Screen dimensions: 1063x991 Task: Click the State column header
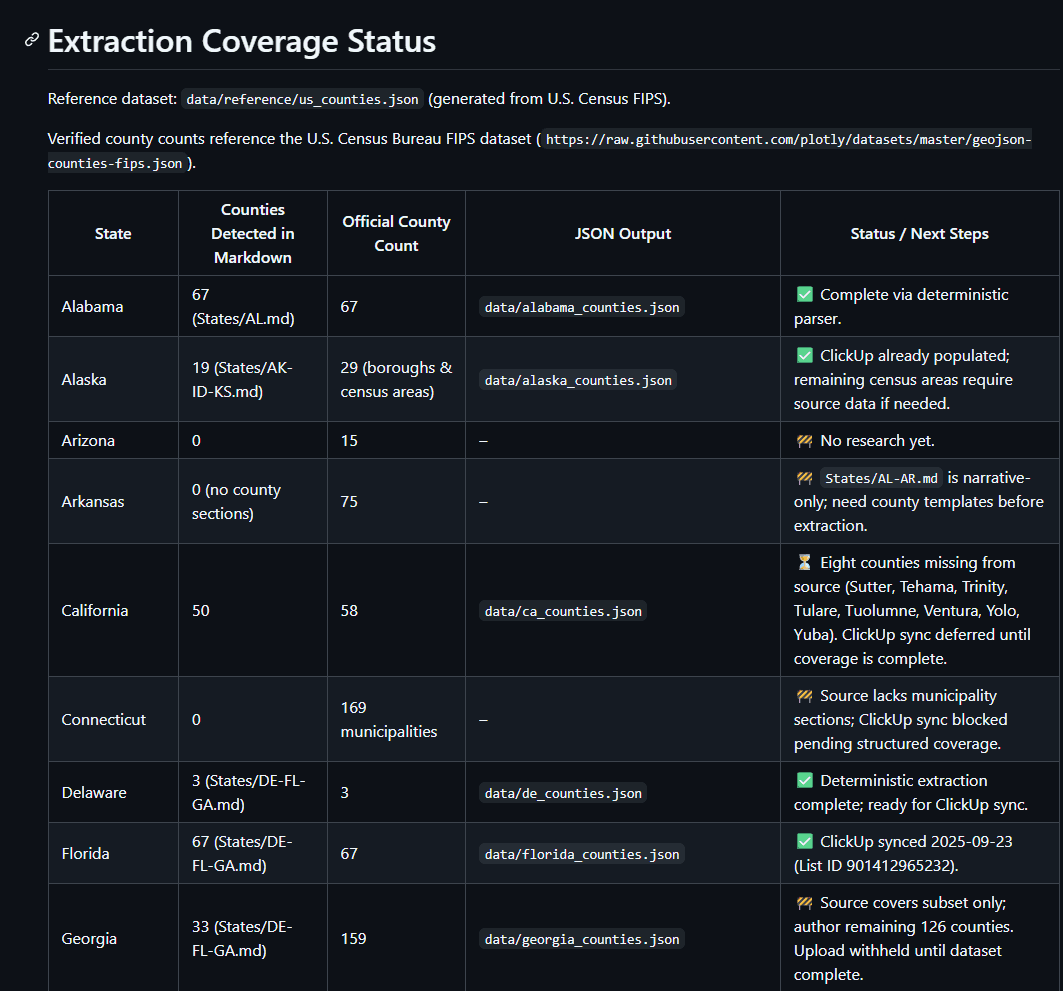[x=113, y=233]
